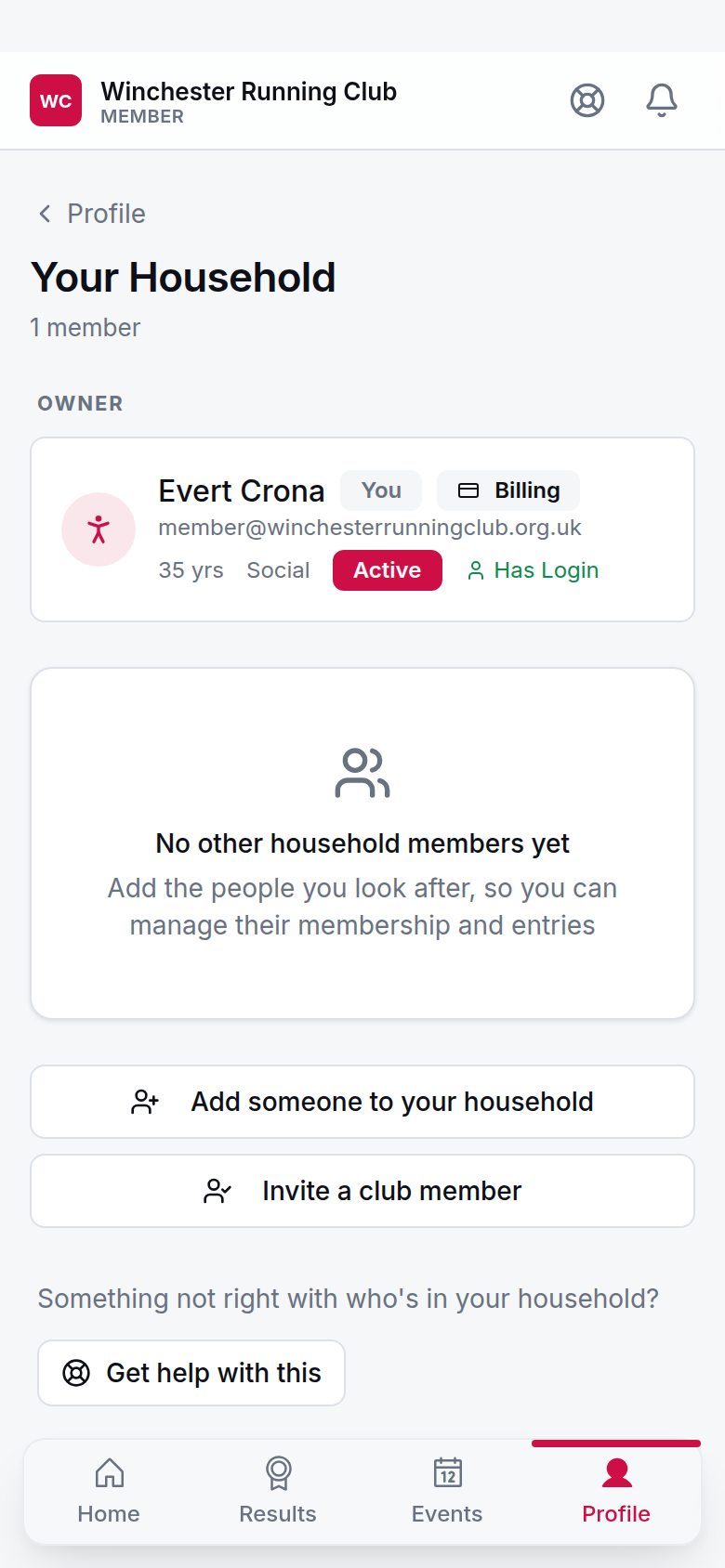The height and width of the screenshot is (1568, 725).
Task: Tap the Home icon in the bottom bar
Action: (x=109, y=1472)
